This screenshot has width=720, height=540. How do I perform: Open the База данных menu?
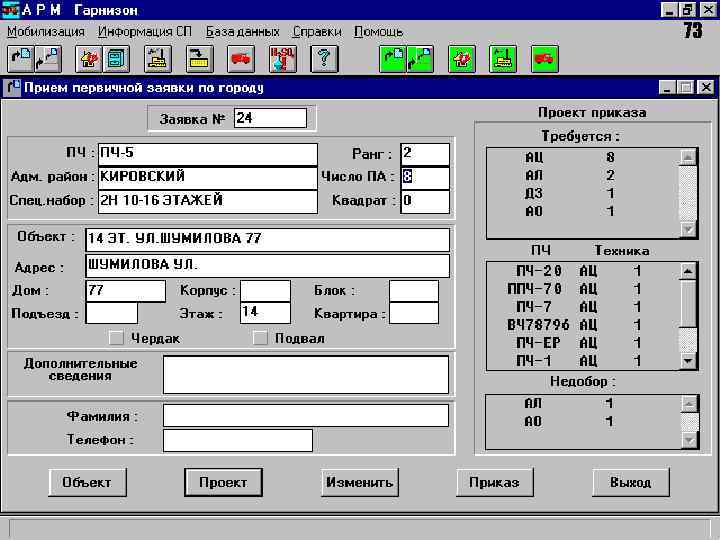(242, 32)
